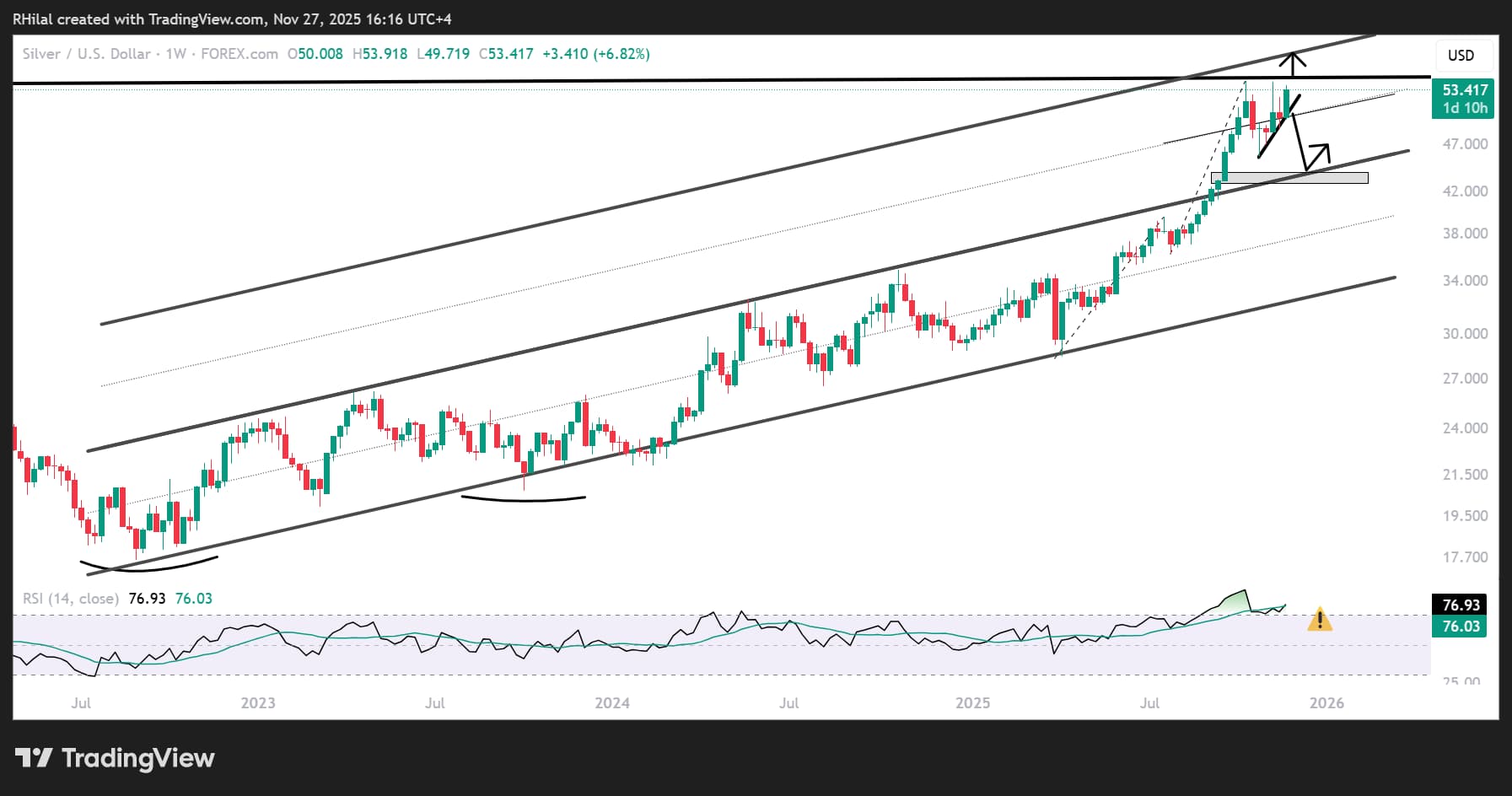This screenshot has width=1512, height=796.
Task: Click the black 76.93 RSI value label
Action: [1461, 605]
